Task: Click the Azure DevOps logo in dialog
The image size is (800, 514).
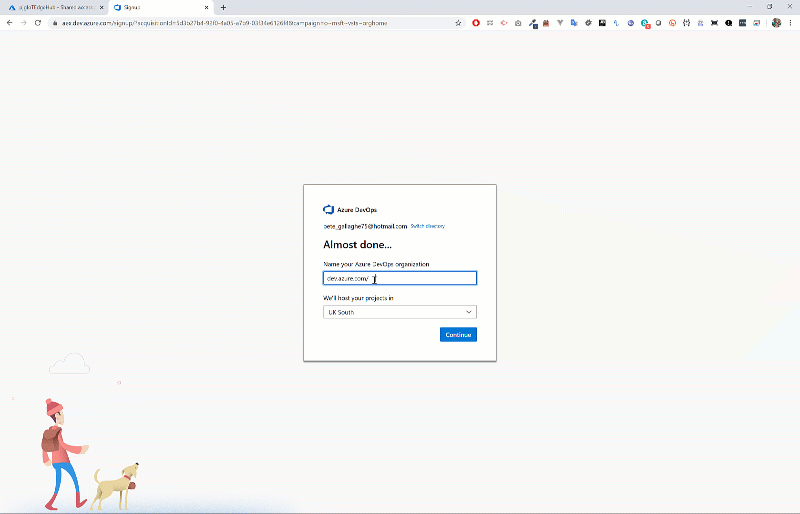Action: [329, 210]
